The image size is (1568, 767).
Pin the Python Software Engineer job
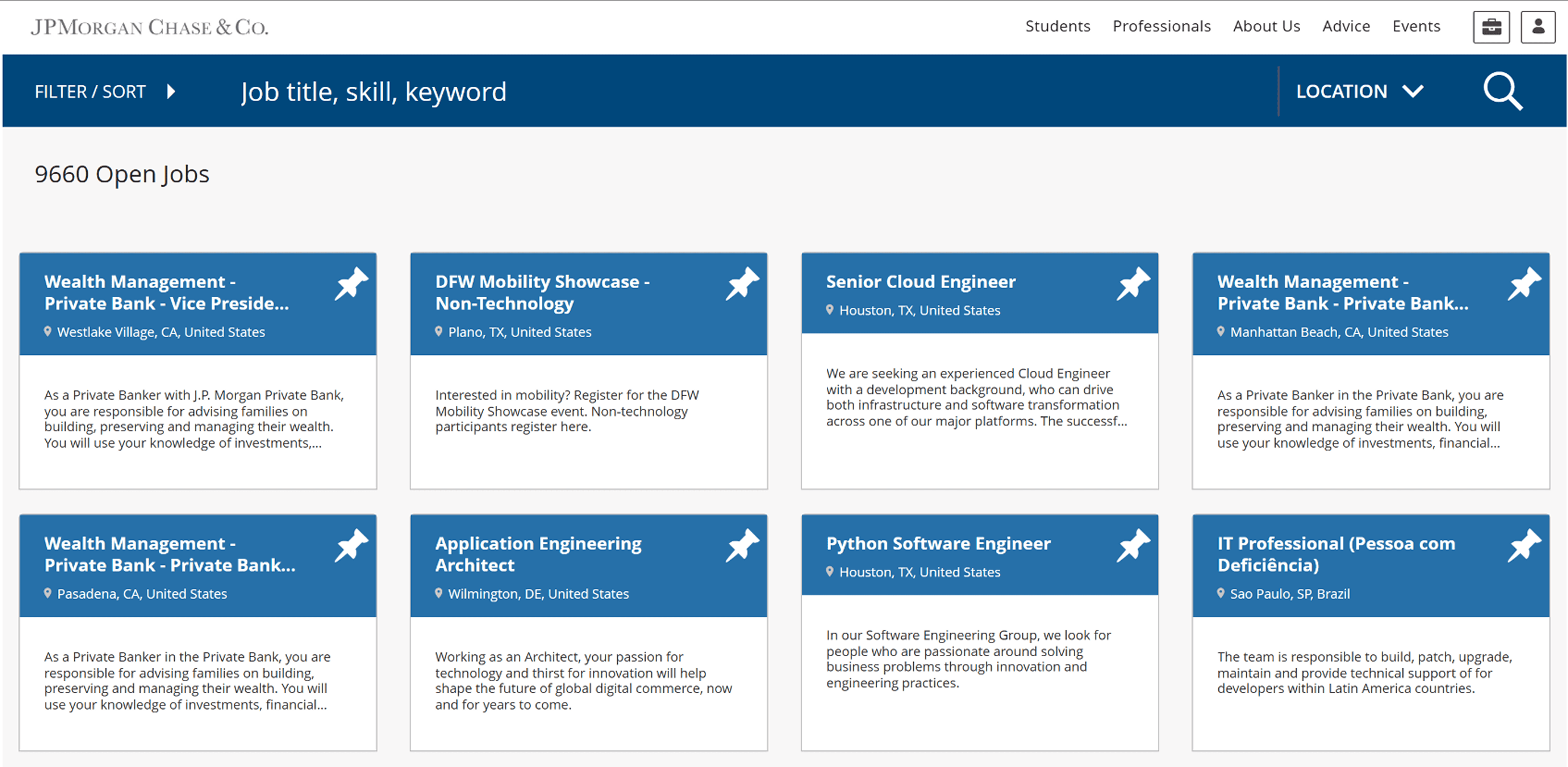point(1134,546)
